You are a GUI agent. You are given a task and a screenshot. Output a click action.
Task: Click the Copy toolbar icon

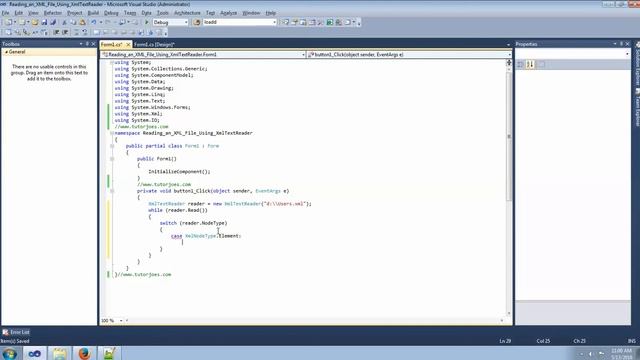click(x=73, y=22)
